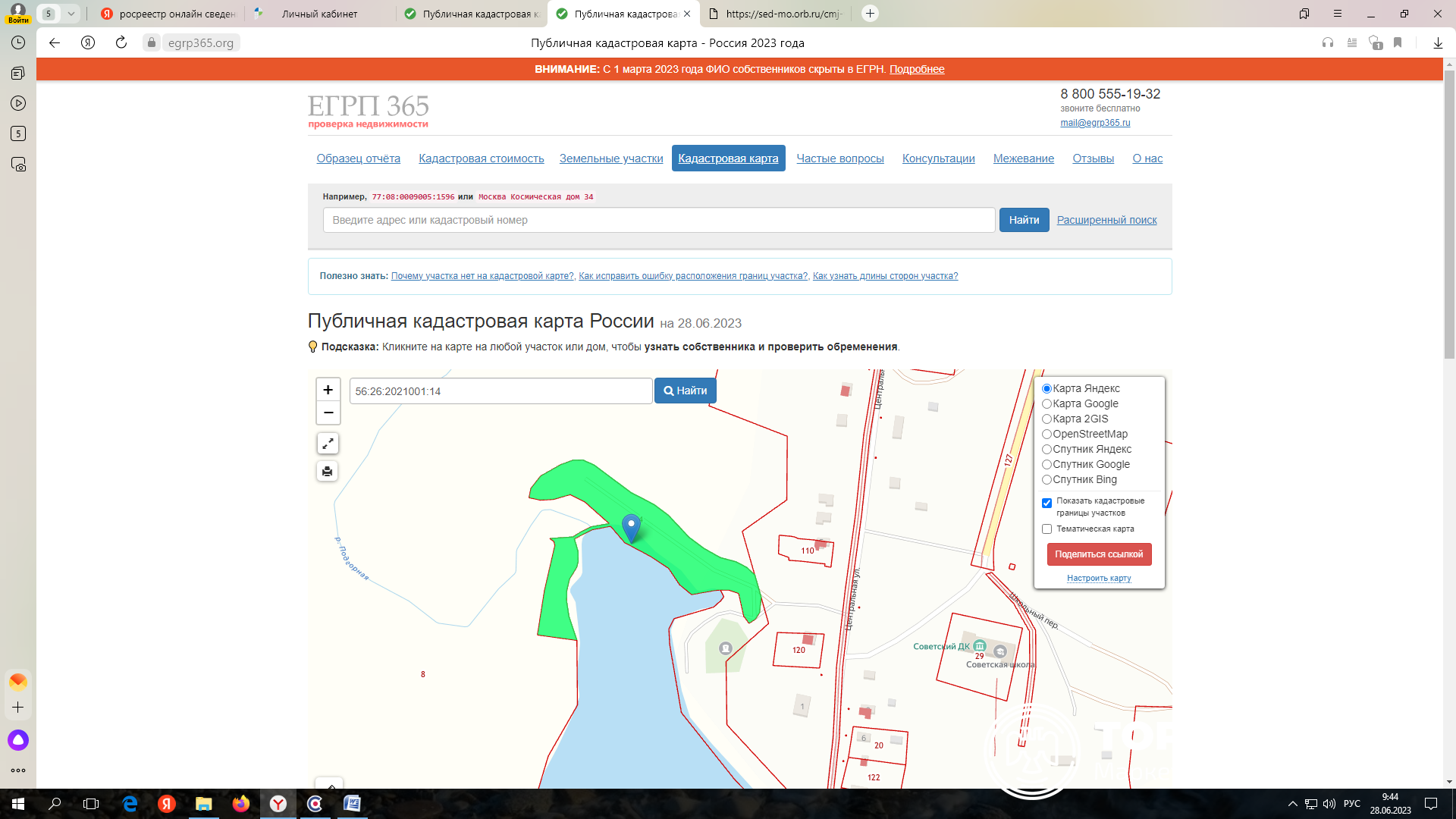Viewport: 1456px width, 819px height.
Task: Open Расширенный поиск options
Action: pyautogui.click(x=1106, y=220)
